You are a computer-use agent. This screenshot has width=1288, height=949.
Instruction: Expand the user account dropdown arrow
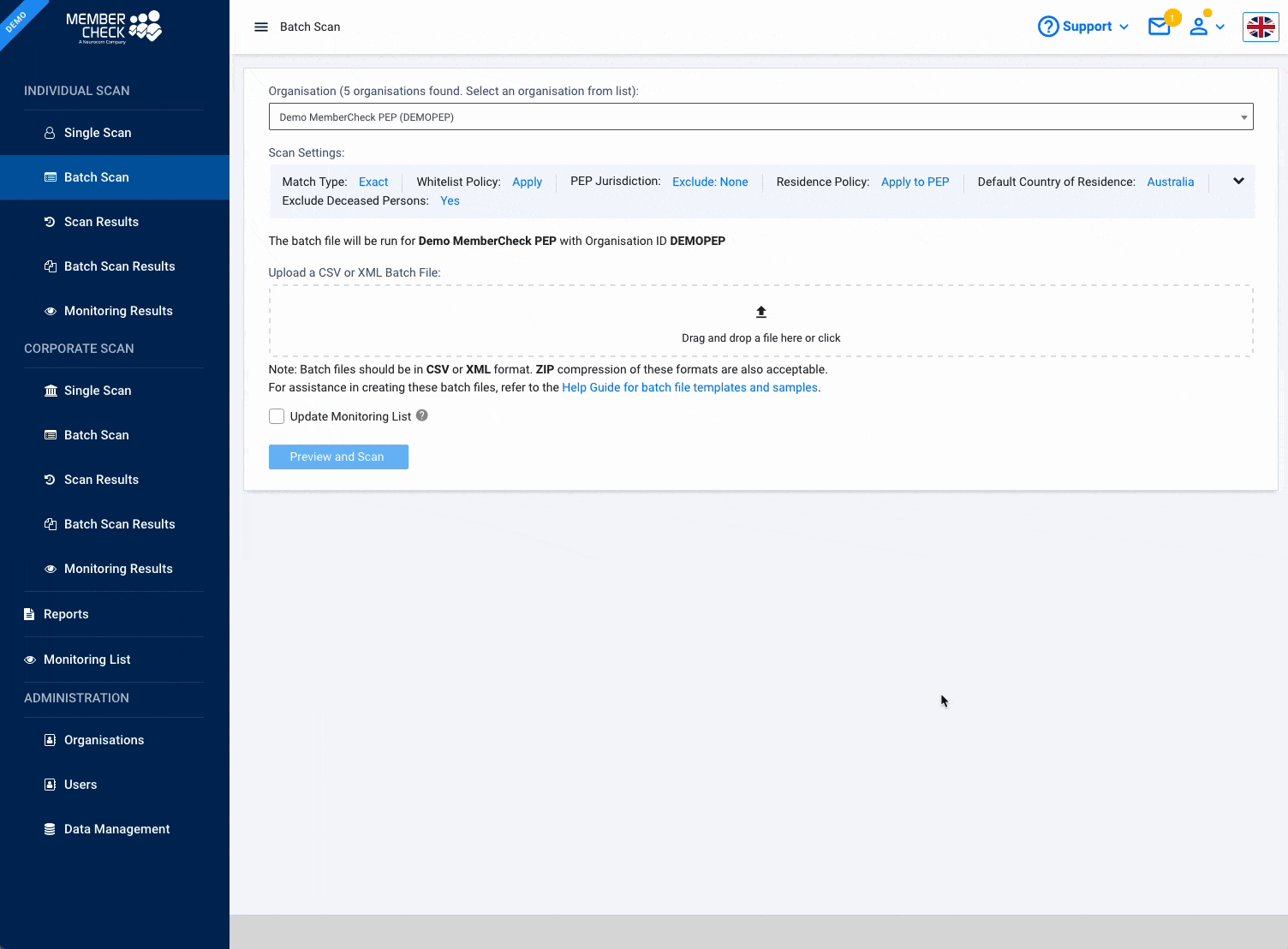point(1220,27)
